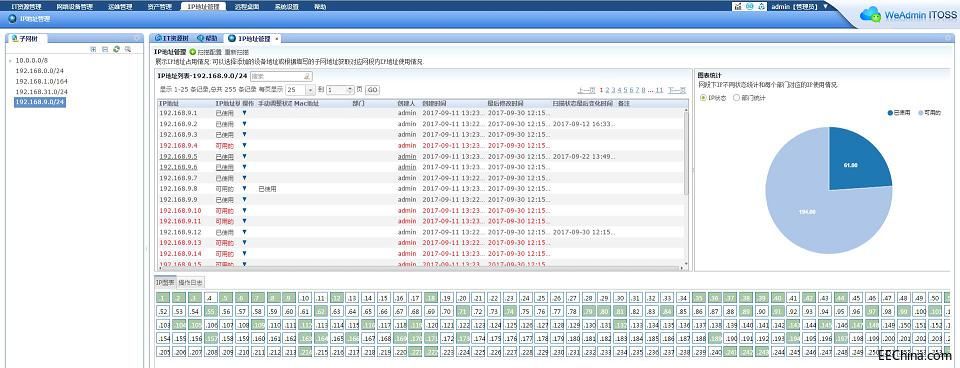Select subnet 192.168.31.0/24 in tree
Screen dimensions: 960x368
click(42, 92)
